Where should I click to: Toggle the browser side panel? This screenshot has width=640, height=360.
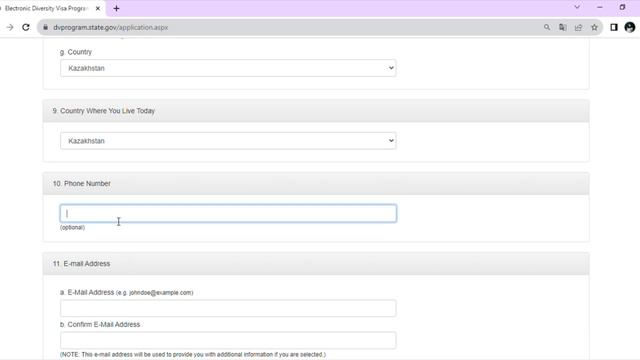point(614,27)
